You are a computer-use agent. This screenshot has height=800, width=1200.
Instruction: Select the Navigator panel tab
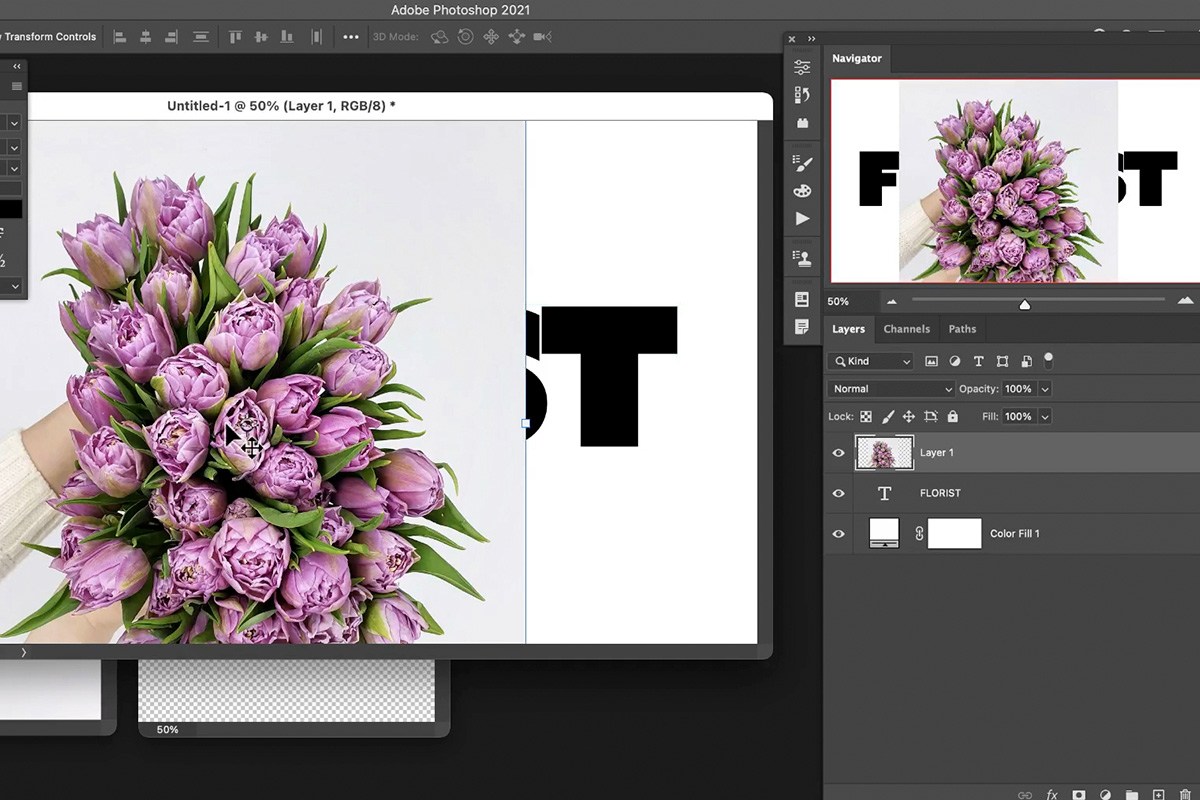(857, 59)
